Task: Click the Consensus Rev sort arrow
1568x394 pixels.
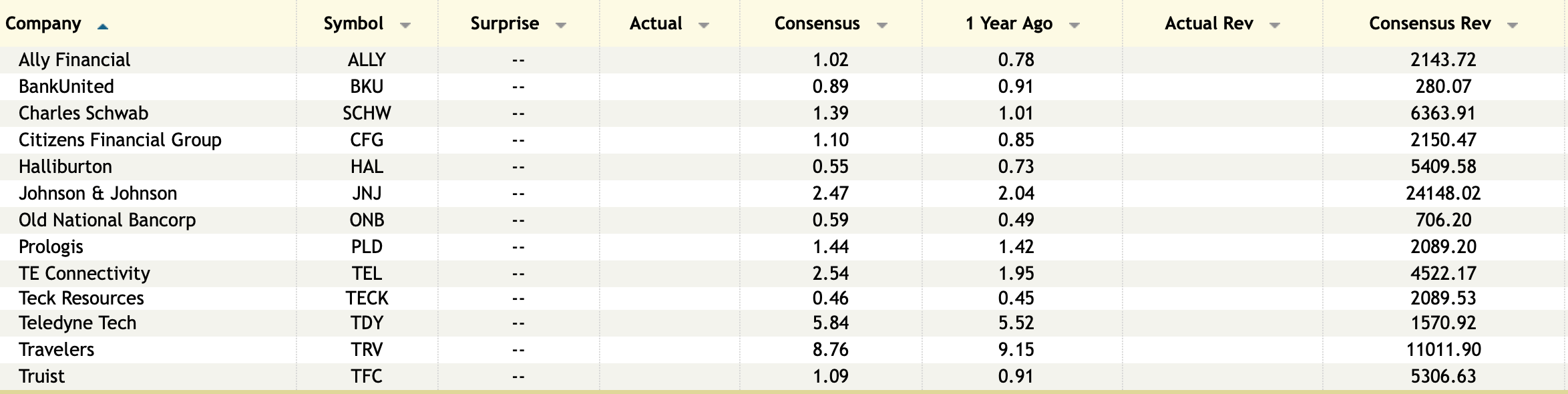Action: pos(1512,25)
